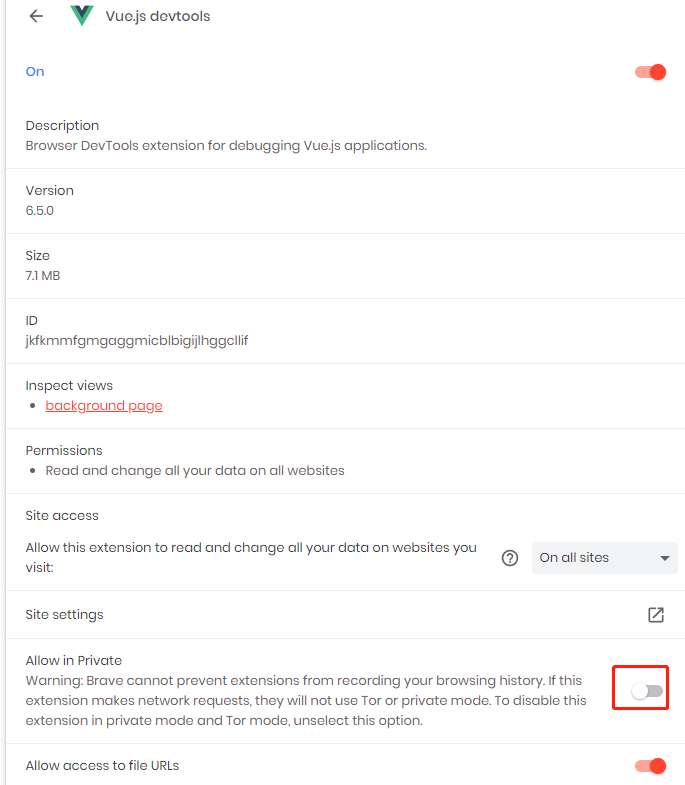685x785 pixels.
Task: Click the extension ID string
Action: (137, 340)
